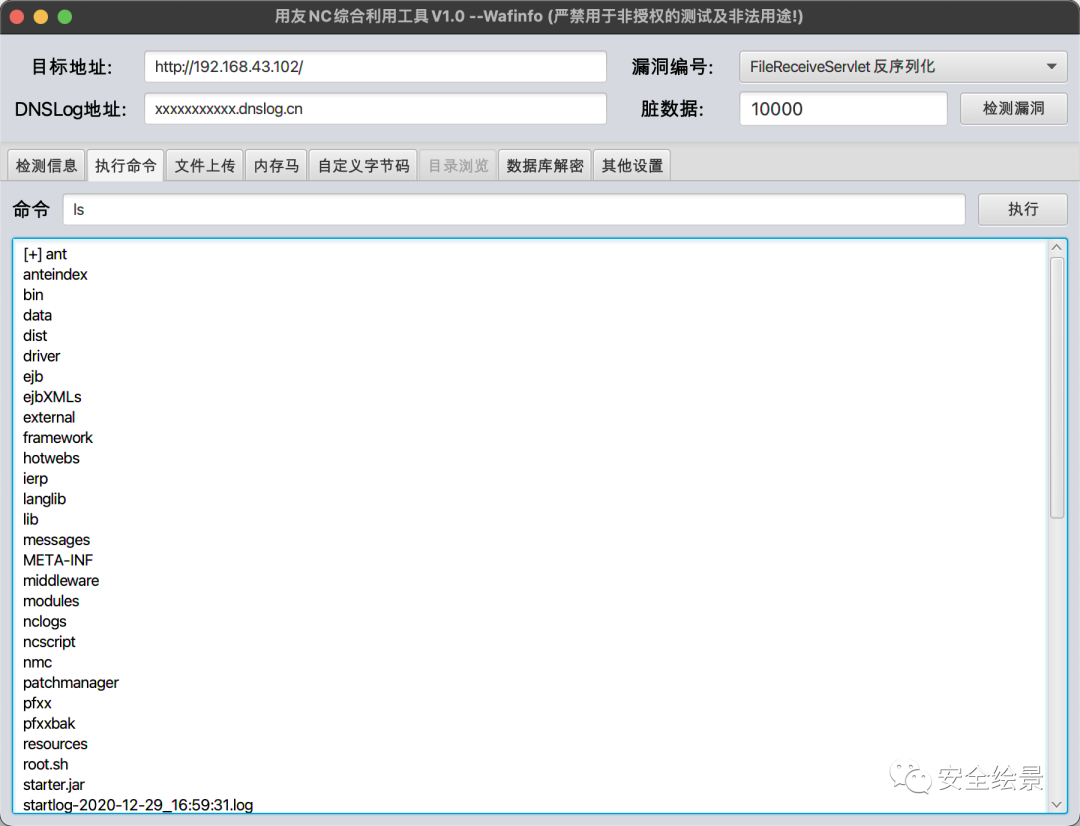Click the 'nclogs' output line

pos(45,621)
